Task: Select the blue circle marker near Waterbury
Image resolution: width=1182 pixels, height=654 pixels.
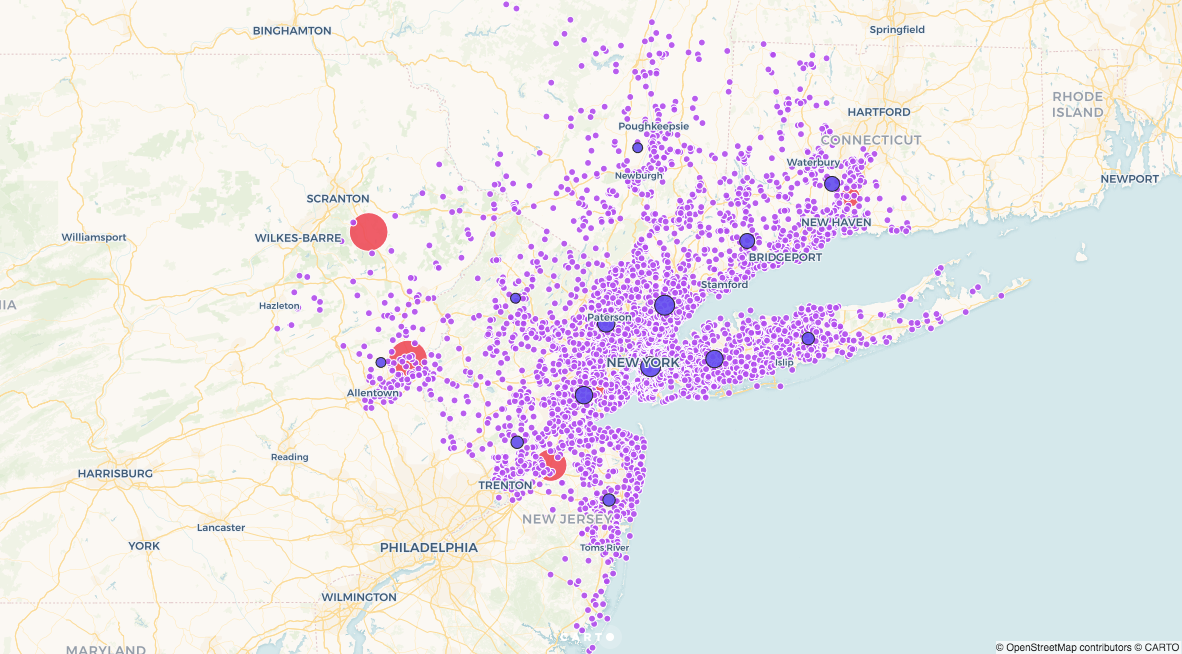Action: (x=832, y=184)
